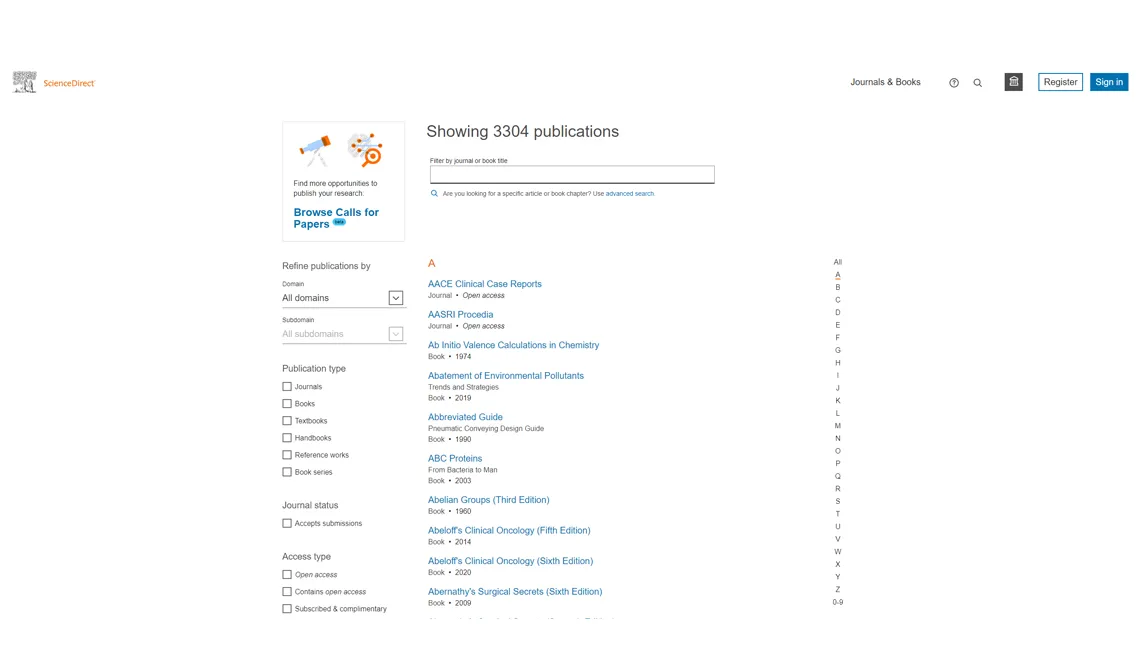Jump to letter T in alphabet index
1140x670 pixels.
click(x=838, y=514)
